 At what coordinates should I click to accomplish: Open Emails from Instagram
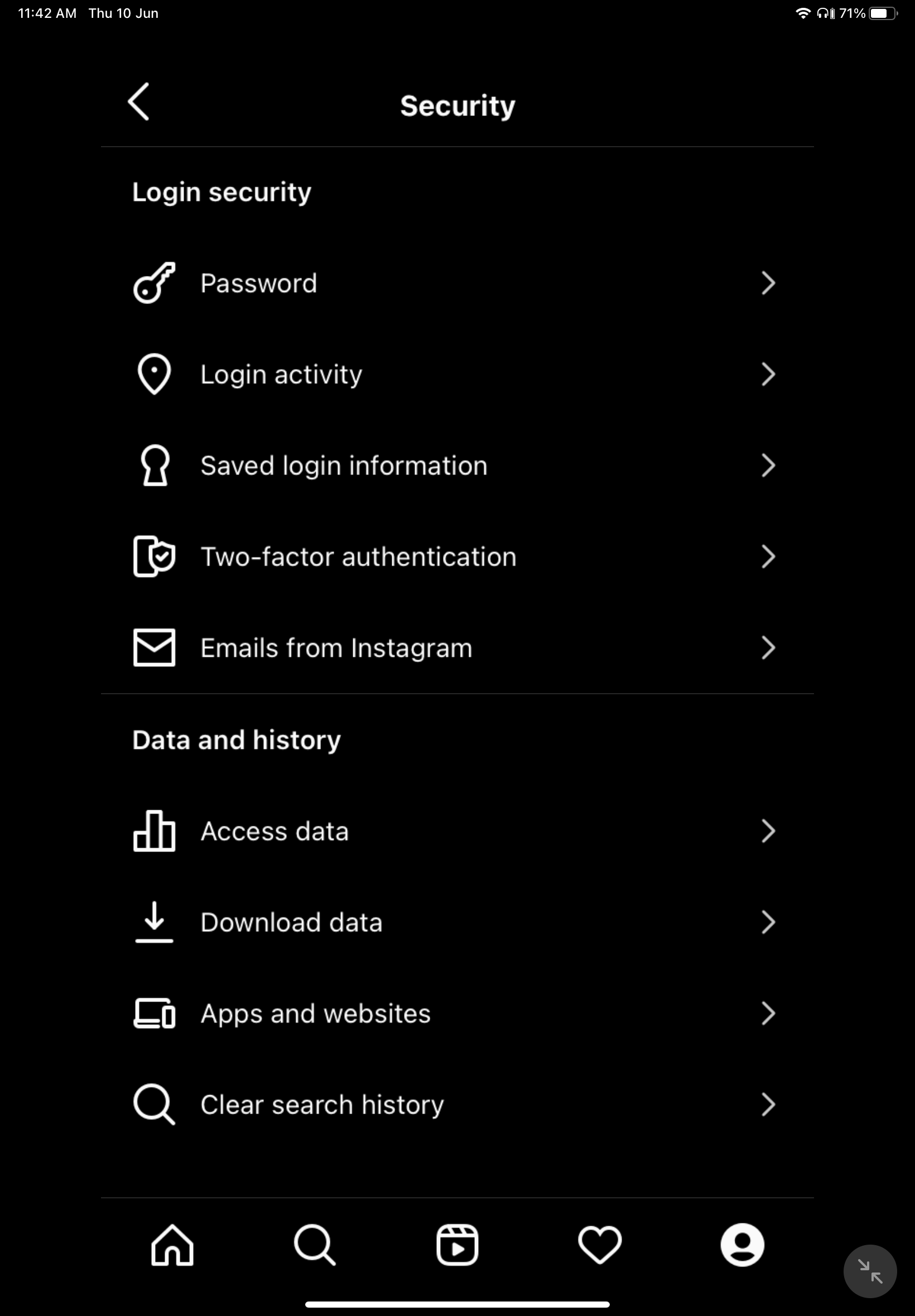click(x=457, y=647)
